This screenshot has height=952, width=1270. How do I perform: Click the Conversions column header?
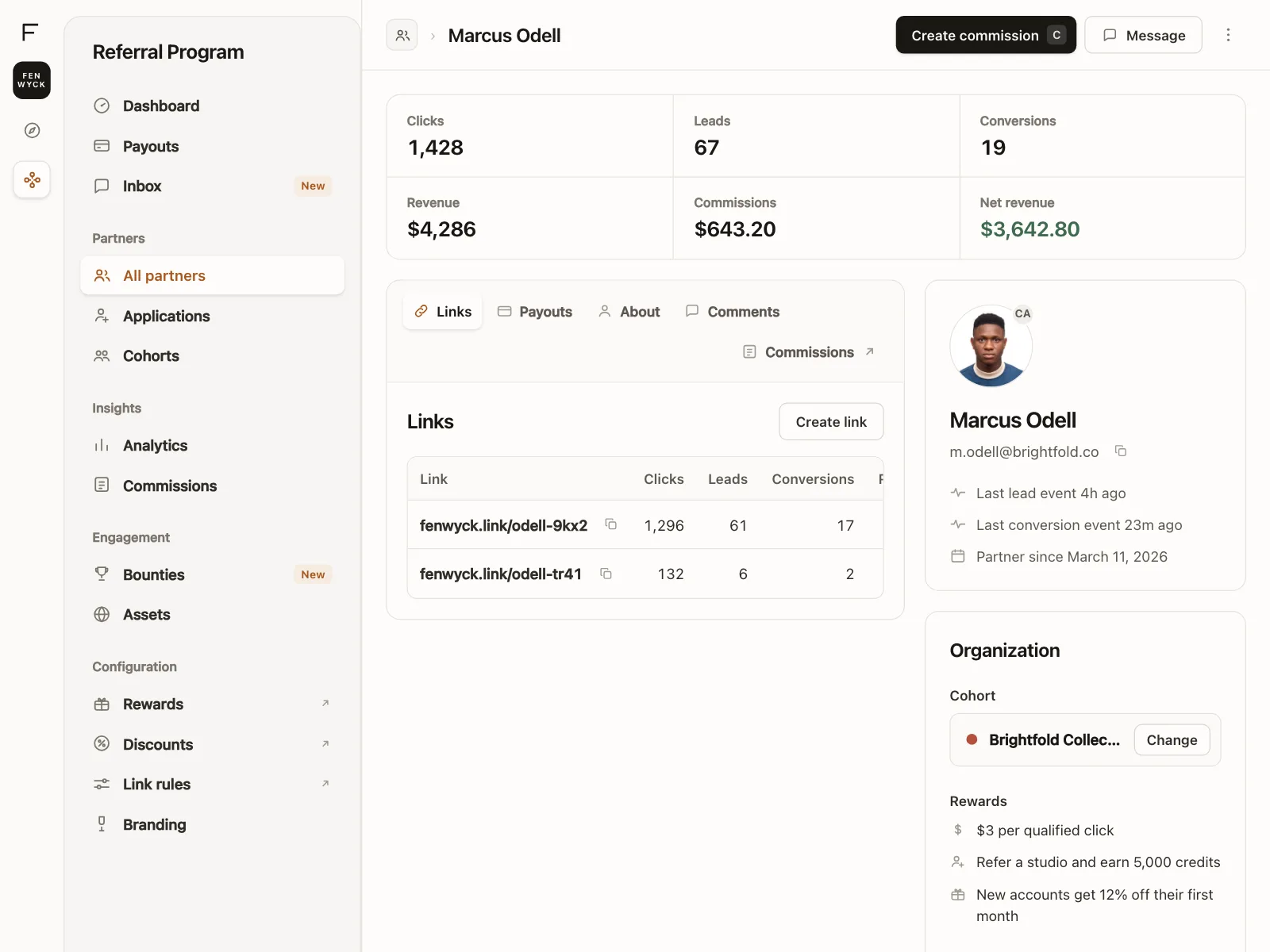click(813, 479)
